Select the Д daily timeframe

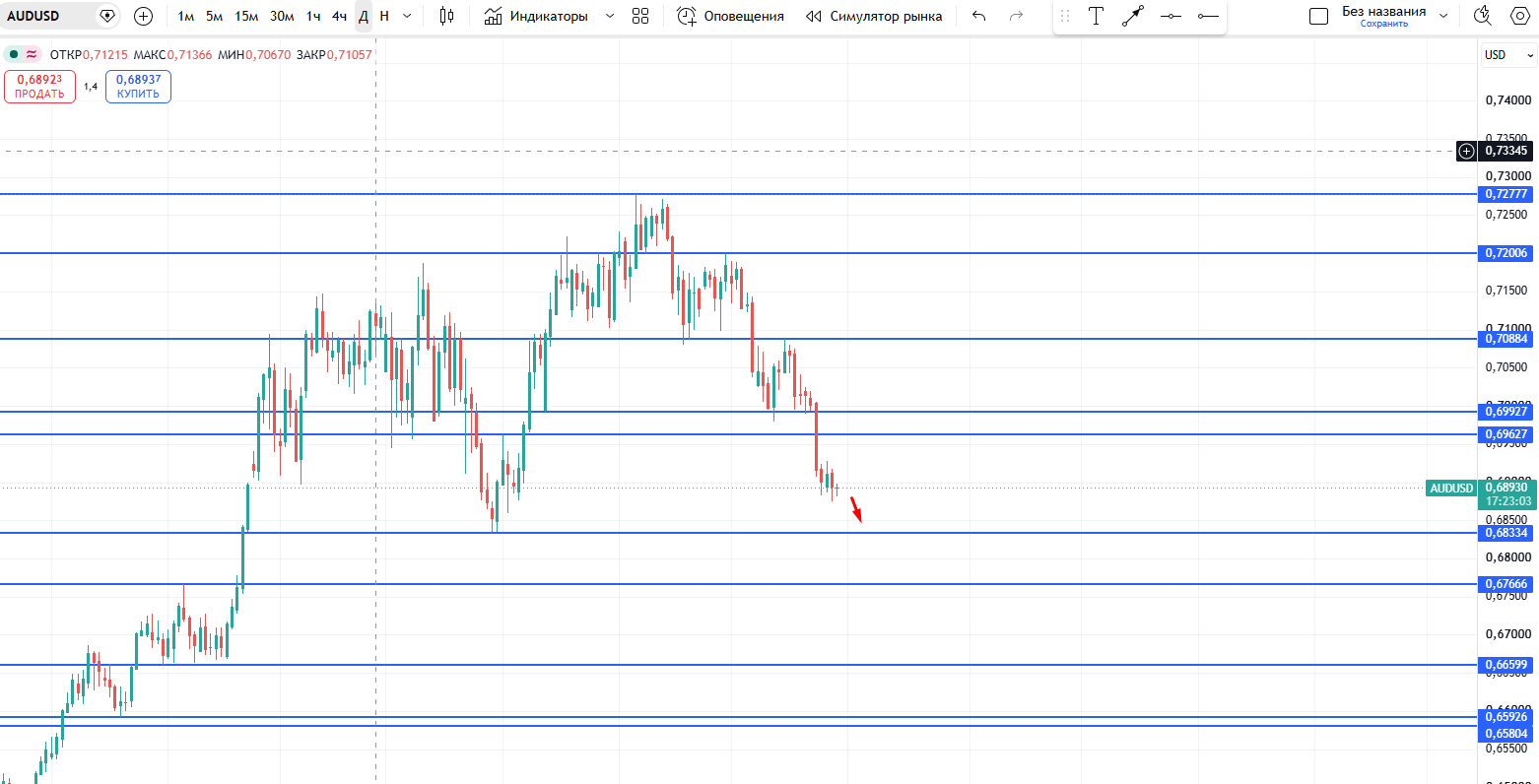364,16
